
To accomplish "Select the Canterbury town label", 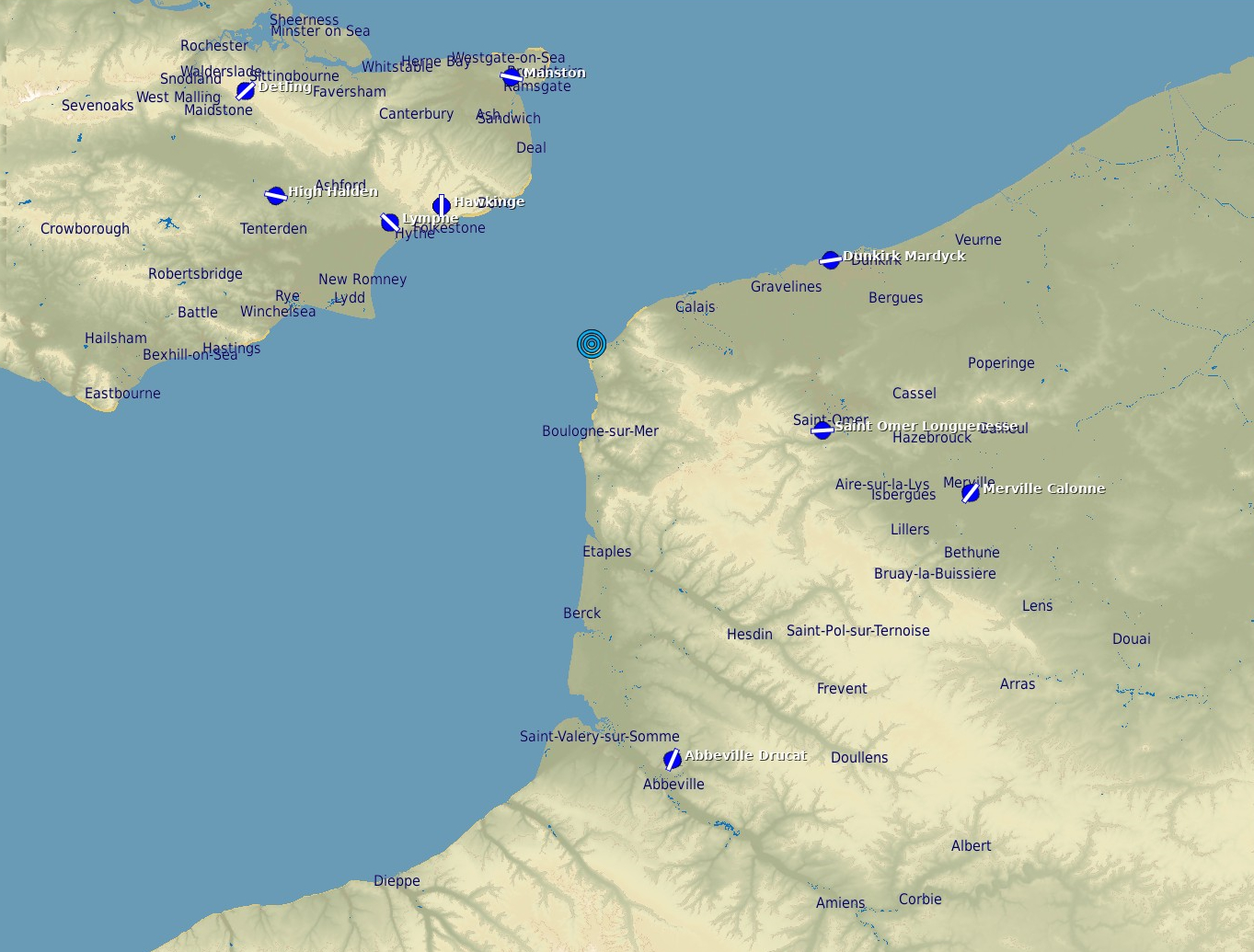I will click(416, 114).
